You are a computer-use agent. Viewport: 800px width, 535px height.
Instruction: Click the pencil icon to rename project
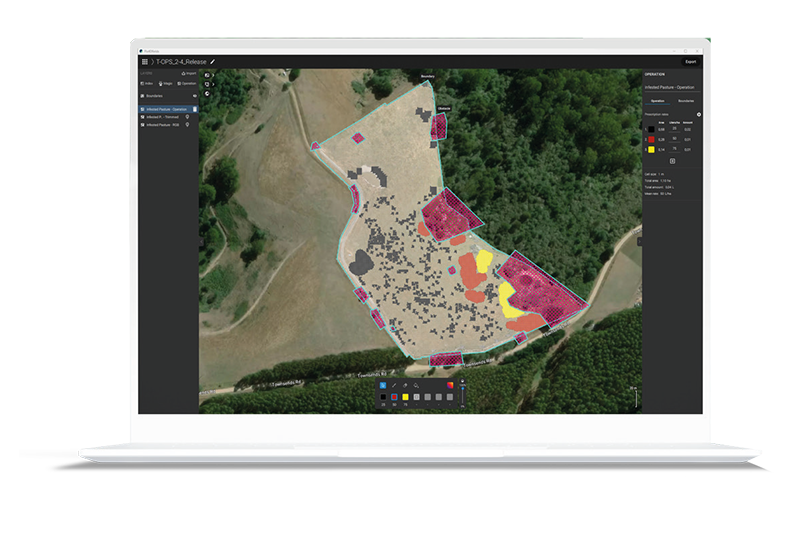pyautogui.click(x=212, y=62)
